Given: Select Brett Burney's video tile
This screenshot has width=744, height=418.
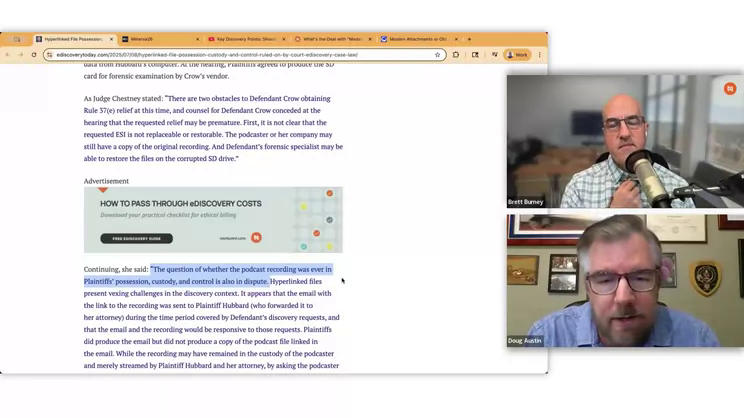Looking at the screenshot, I should [625, 141].
